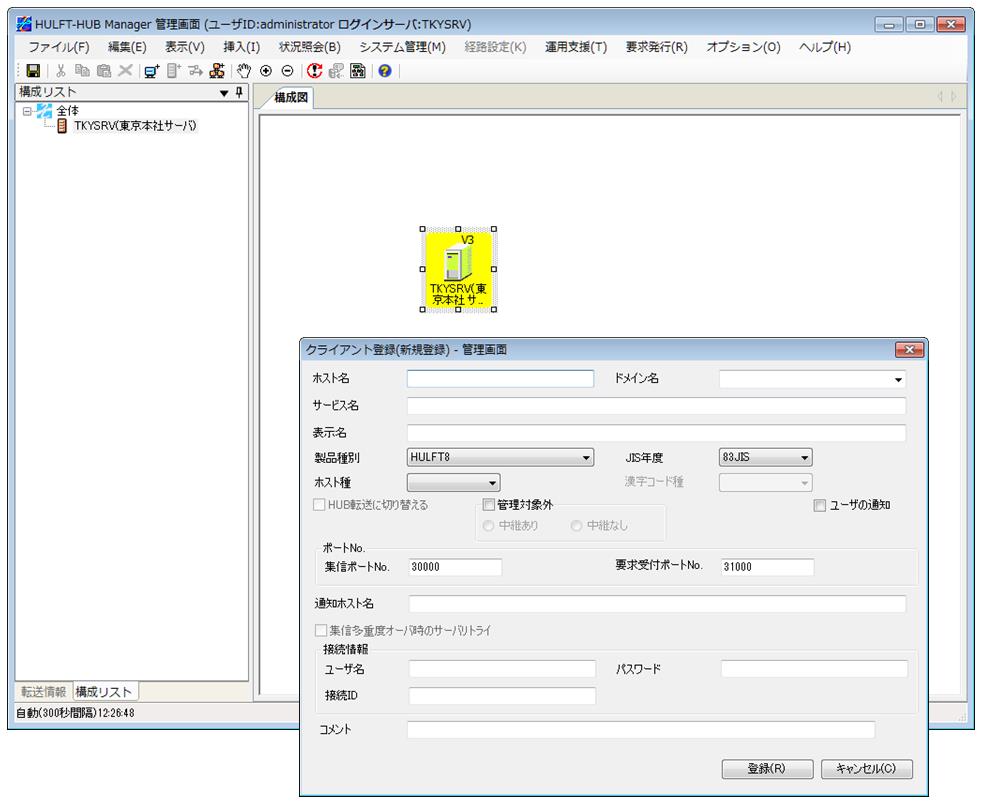The height and width of the screenshot is (804, 982).
Task: Select the yellow TKYSRV server node in diagram
Action: coord(458,269)
